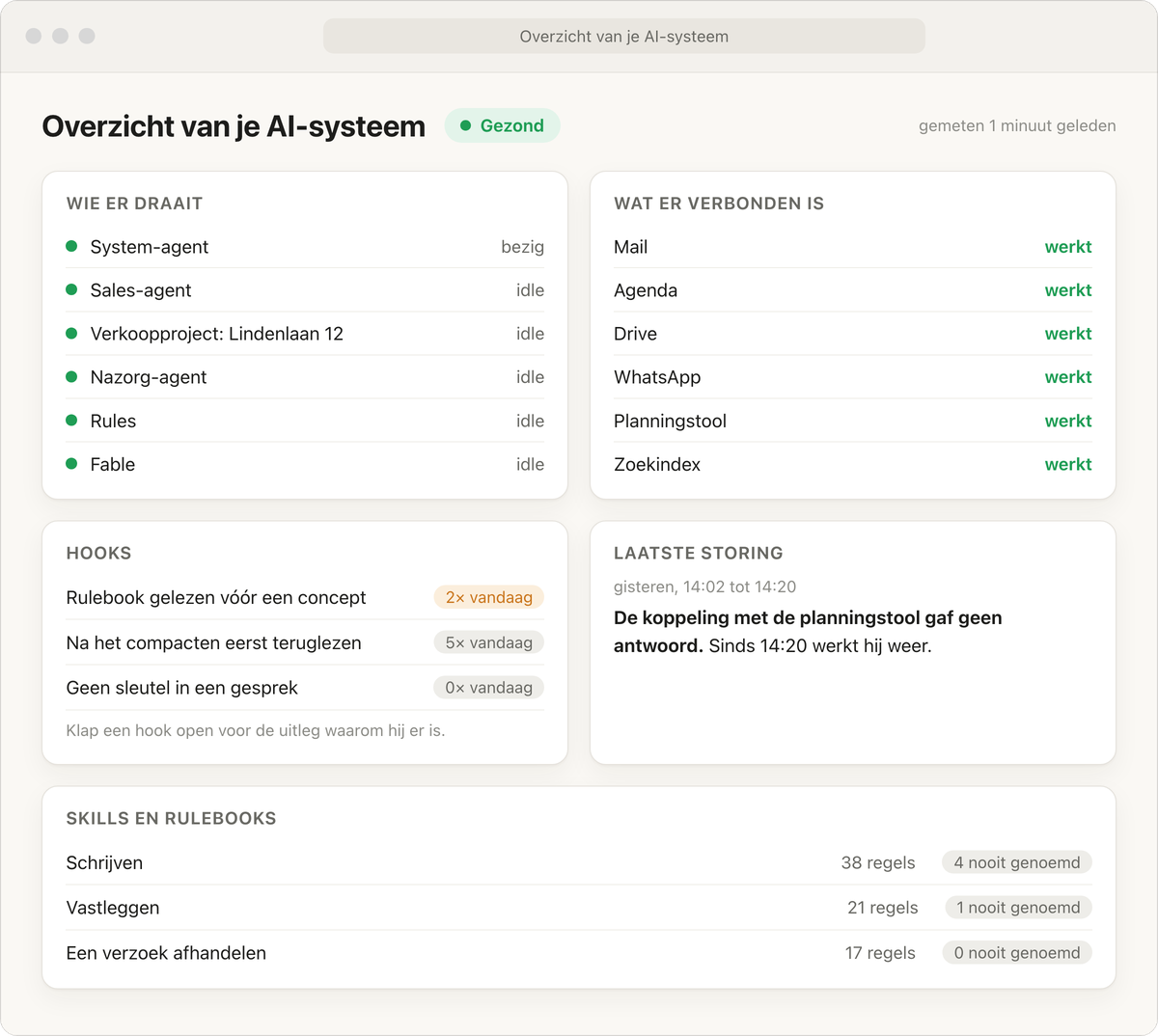The width and height of the screenshot is (1158, 1036).
Task: Click the WIE ER DRAAIT section header
Action: (134, 204)
